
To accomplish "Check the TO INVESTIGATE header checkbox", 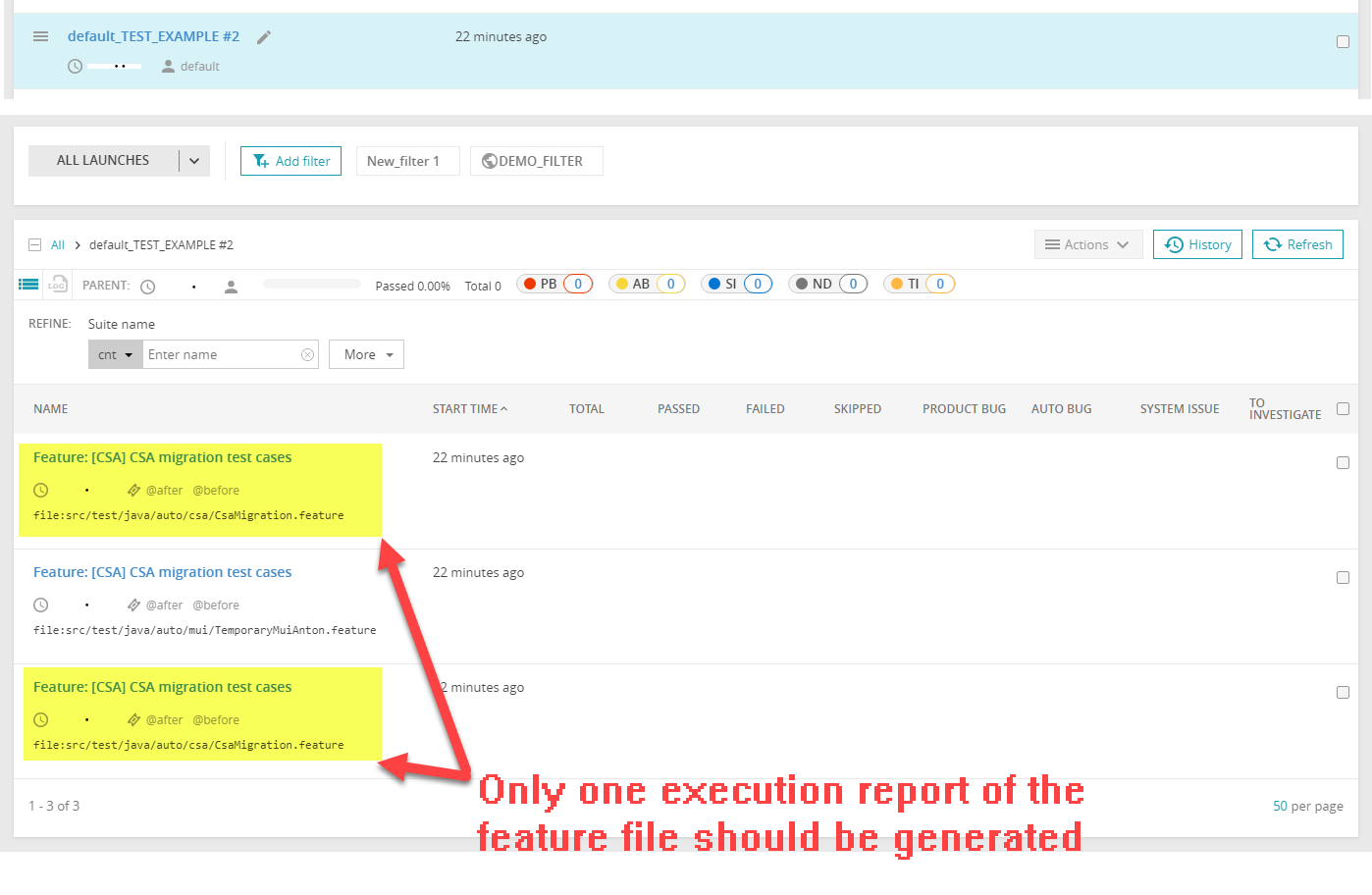I will [x=1343, y=408].
